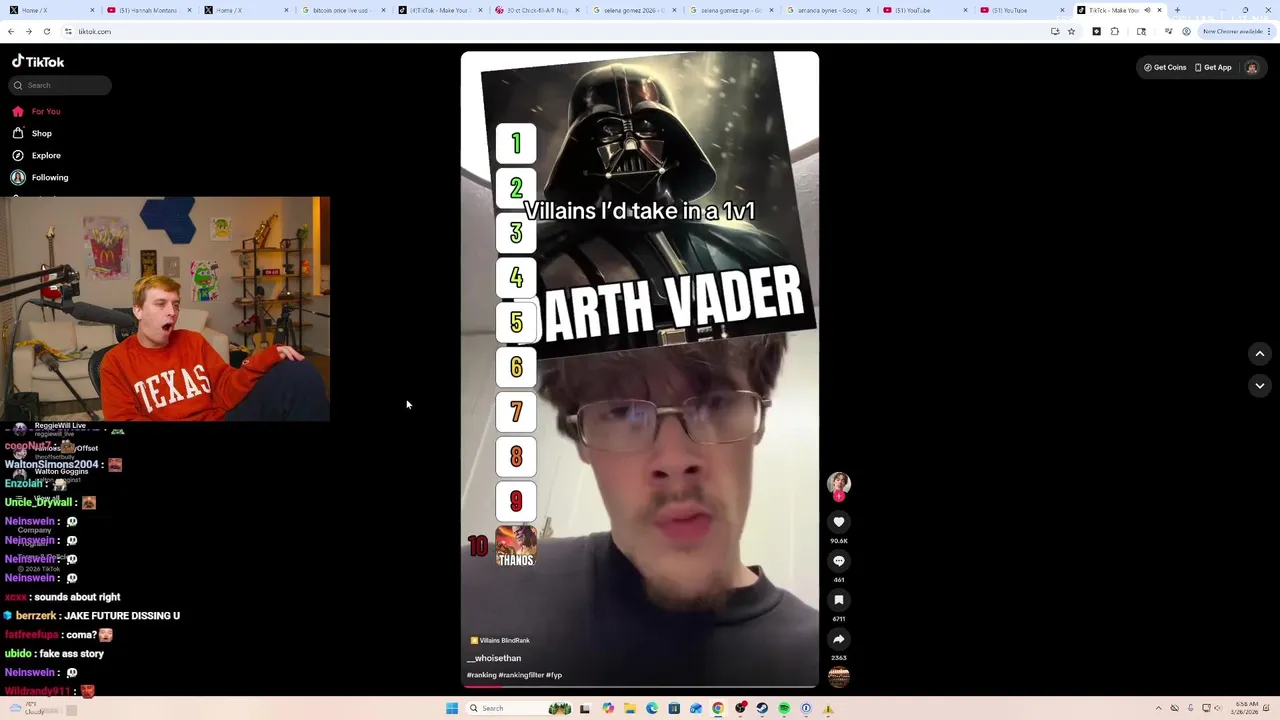Screen dimensions: 1280x720
Task: Click the TikTok logo
Action: click(38, 62)
